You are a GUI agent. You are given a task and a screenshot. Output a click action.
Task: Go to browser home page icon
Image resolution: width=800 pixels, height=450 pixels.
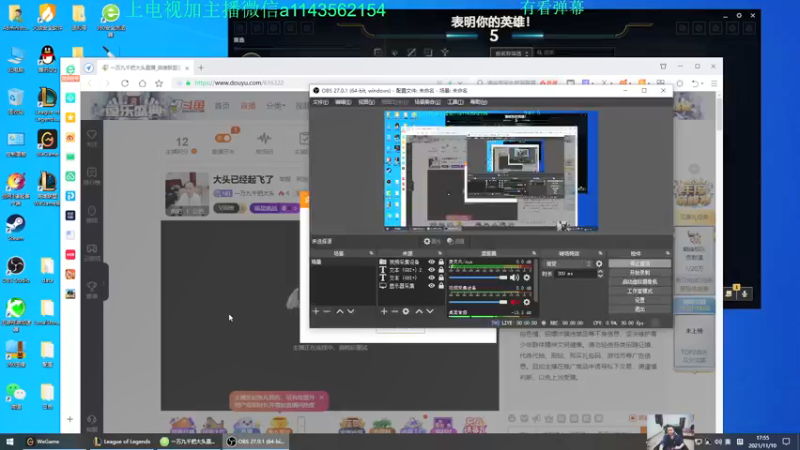tap(142, 83)
